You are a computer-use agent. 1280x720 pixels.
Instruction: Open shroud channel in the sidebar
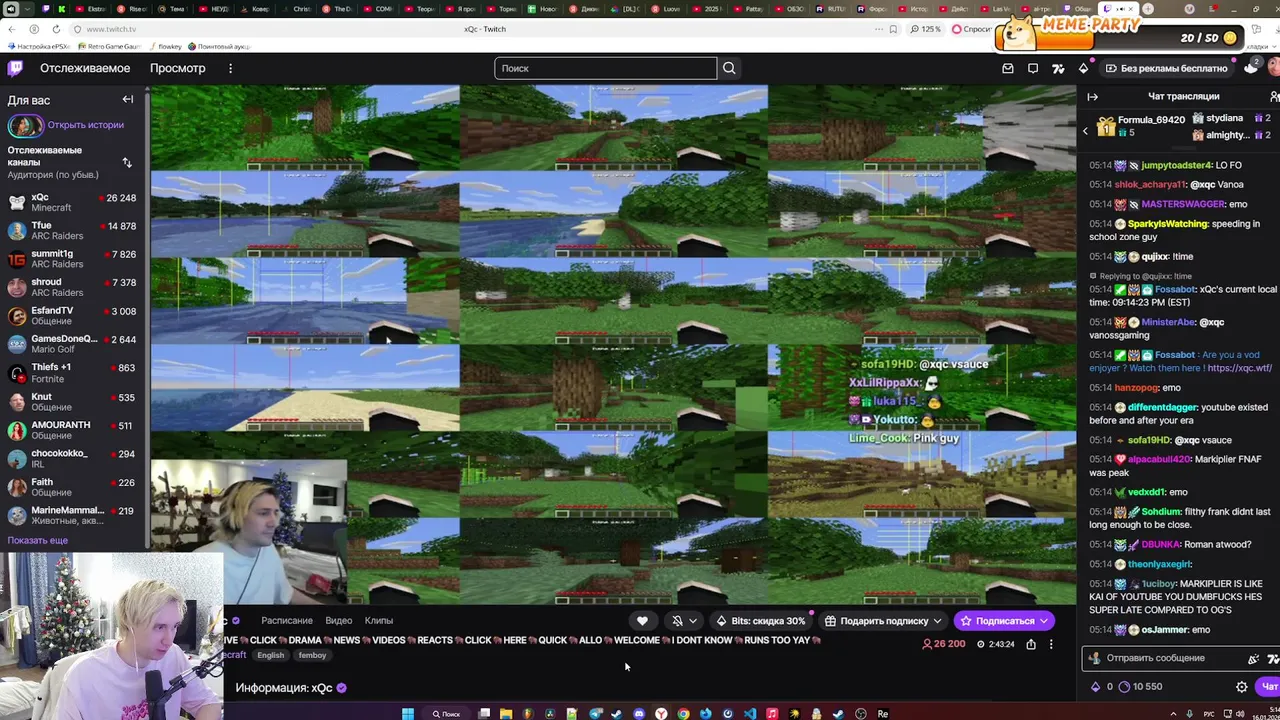72,287
